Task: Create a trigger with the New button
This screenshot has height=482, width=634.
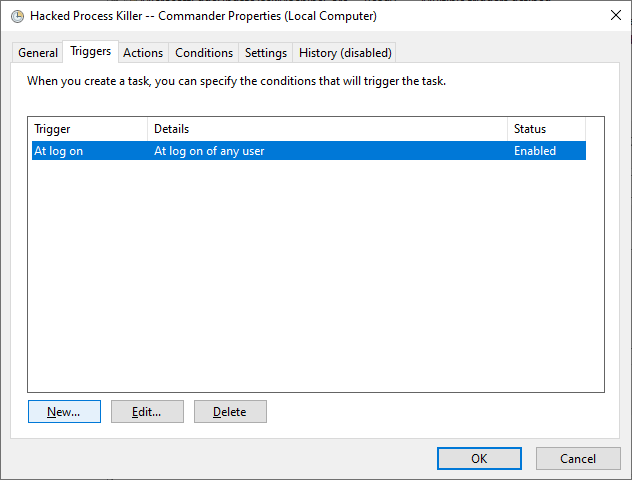Action: click(x=64, y=412)
